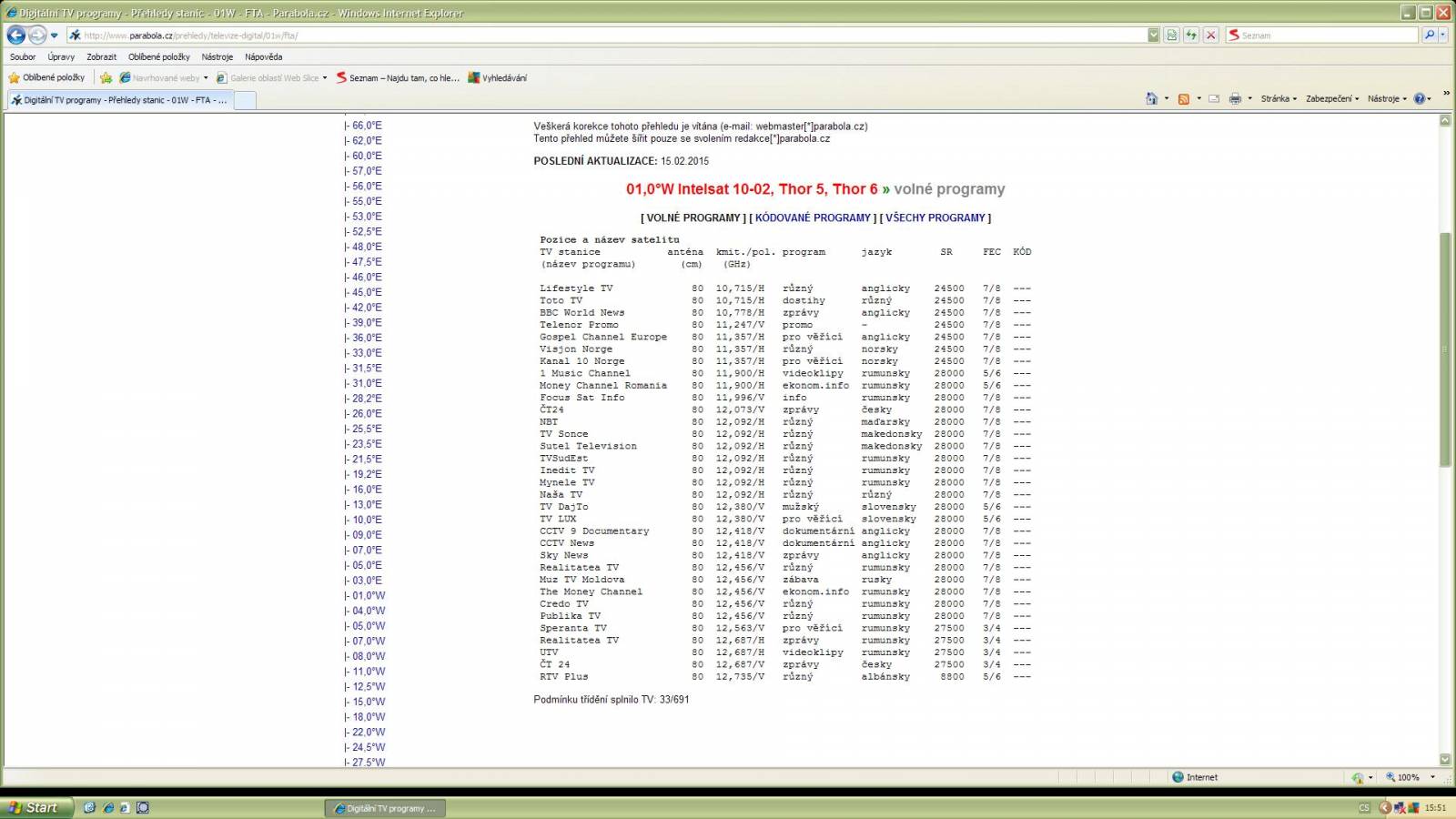
Task: Open the Vyhledávání favorite link
Action: [498, 77]
